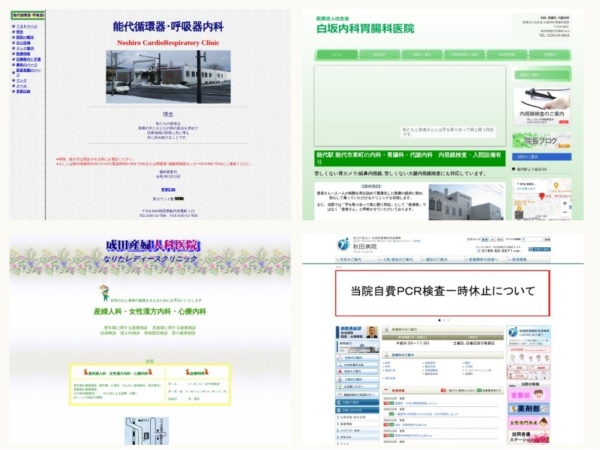Open the 院長ブログ banner
The height and width of the screenshot is (450, 600).
point(542,140)
